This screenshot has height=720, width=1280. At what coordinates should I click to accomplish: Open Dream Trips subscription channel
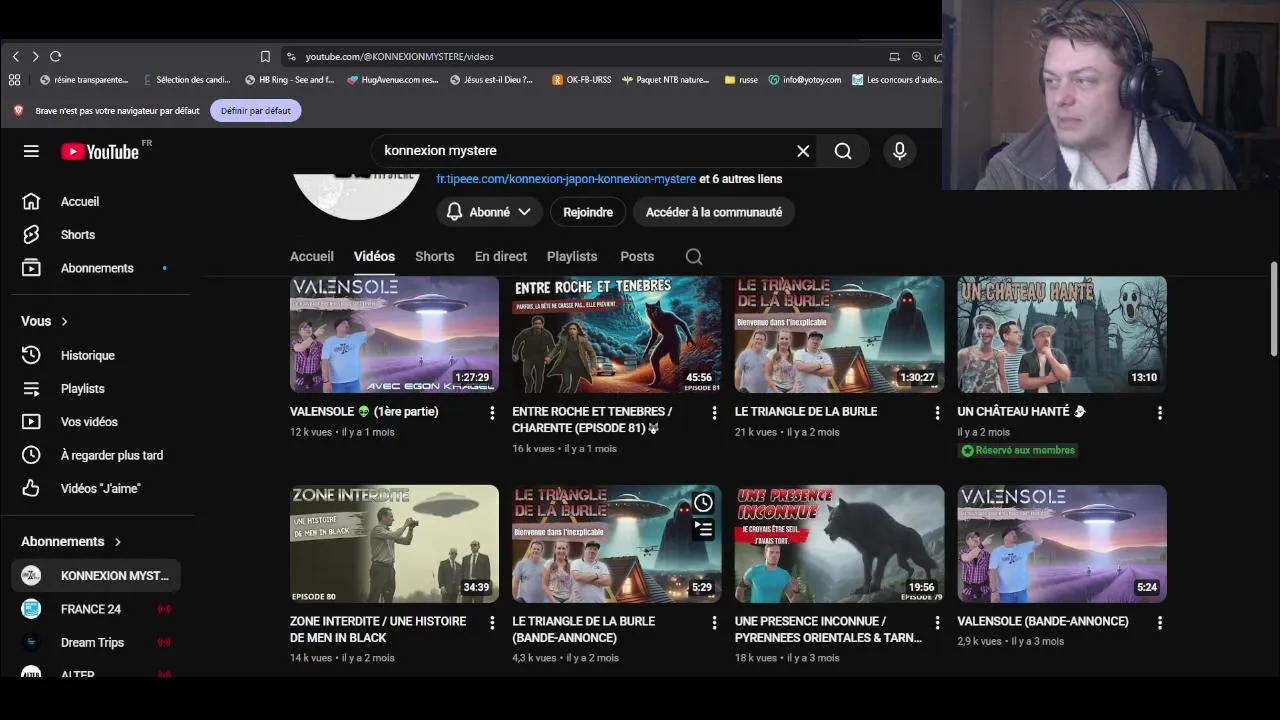click(x=97, y=642)
